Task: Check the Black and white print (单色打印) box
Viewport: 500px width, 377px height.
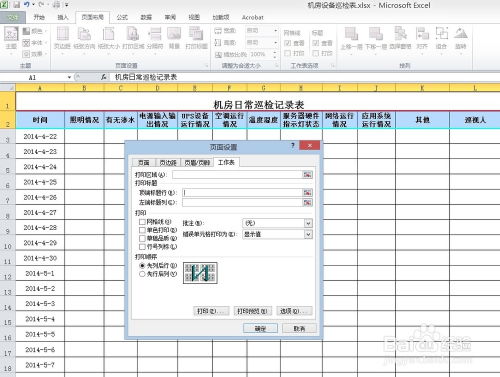Action: (142, 230)
